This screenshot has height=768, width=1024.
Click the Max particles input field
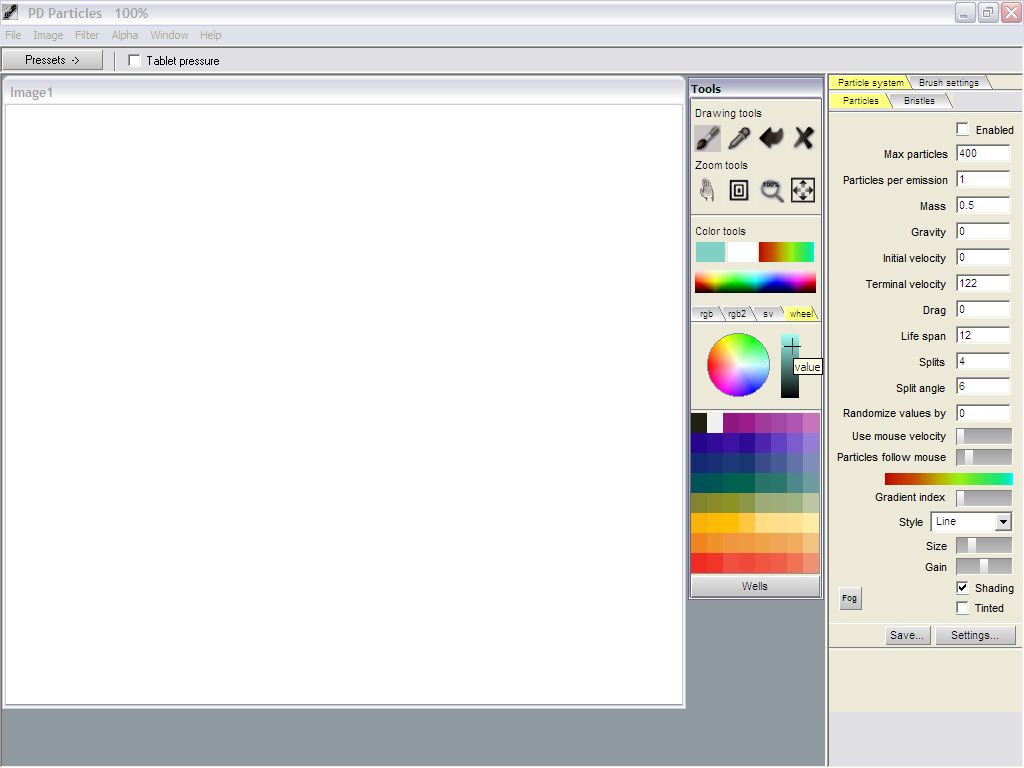point(982,154)
